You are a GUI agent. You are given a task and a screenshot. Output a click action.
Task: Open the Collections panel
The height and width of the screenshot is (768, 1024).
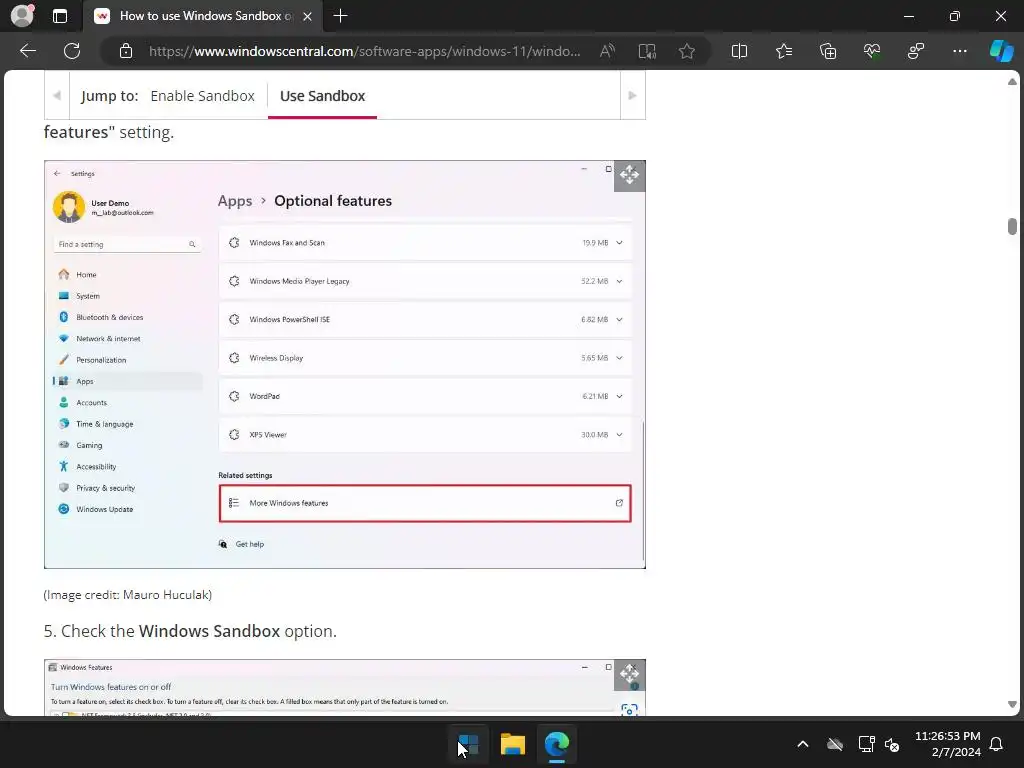[828, 51]
